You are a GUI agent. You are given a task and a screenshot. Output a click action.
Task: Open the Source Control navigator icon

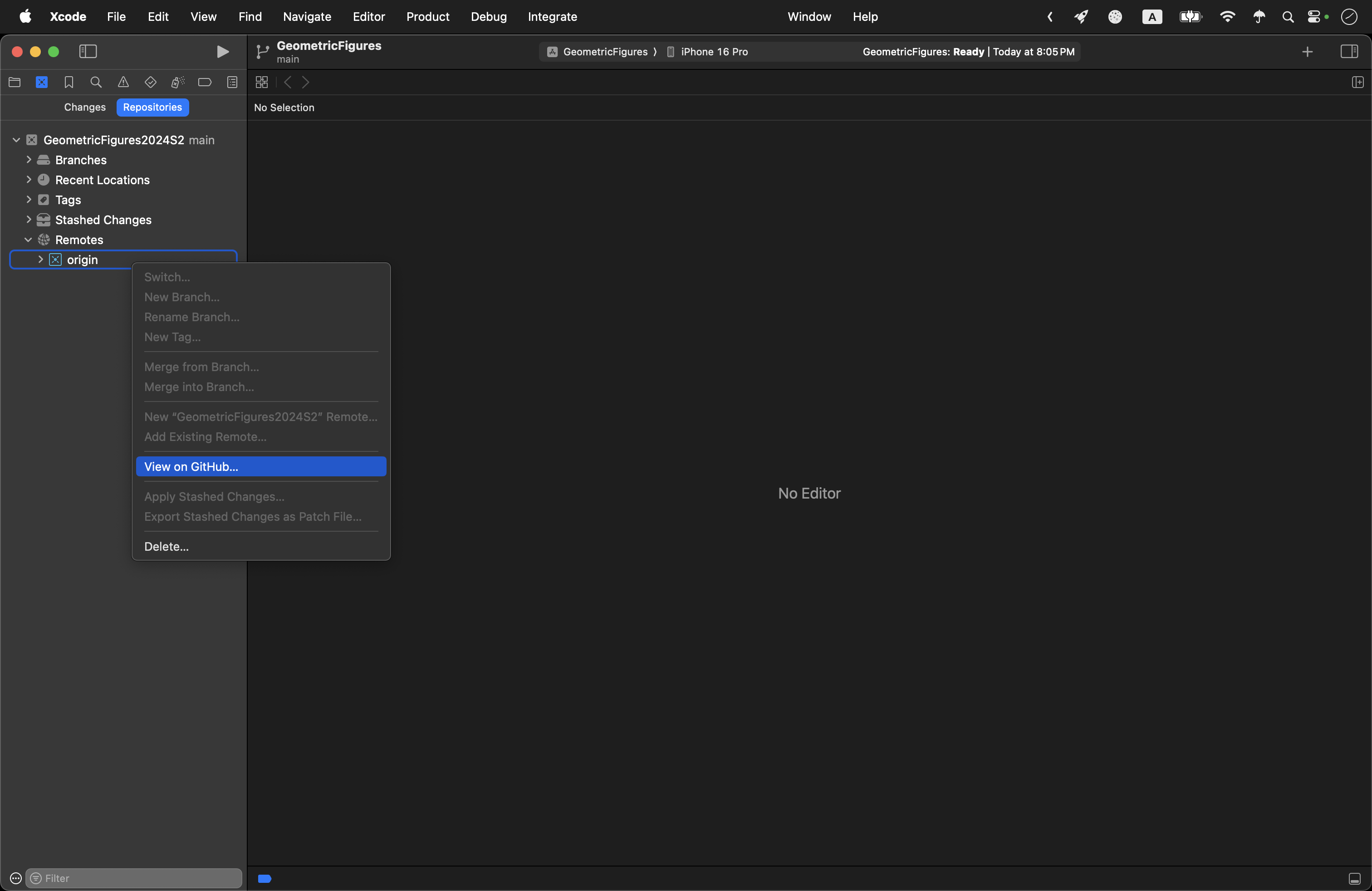(x=41, y=83)
